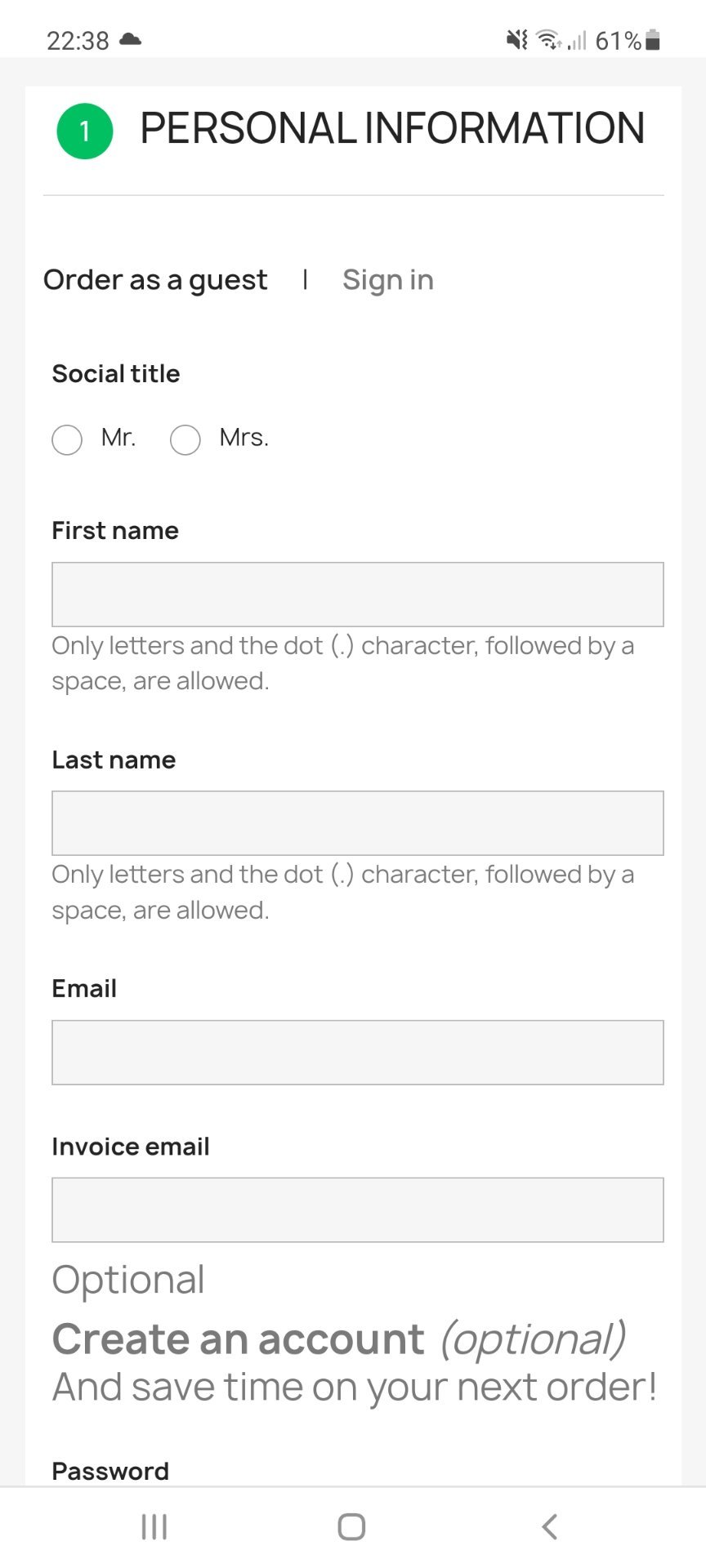Click the Invoice email input field
Screen dimensions: 706x1568
click(357, 1210)
